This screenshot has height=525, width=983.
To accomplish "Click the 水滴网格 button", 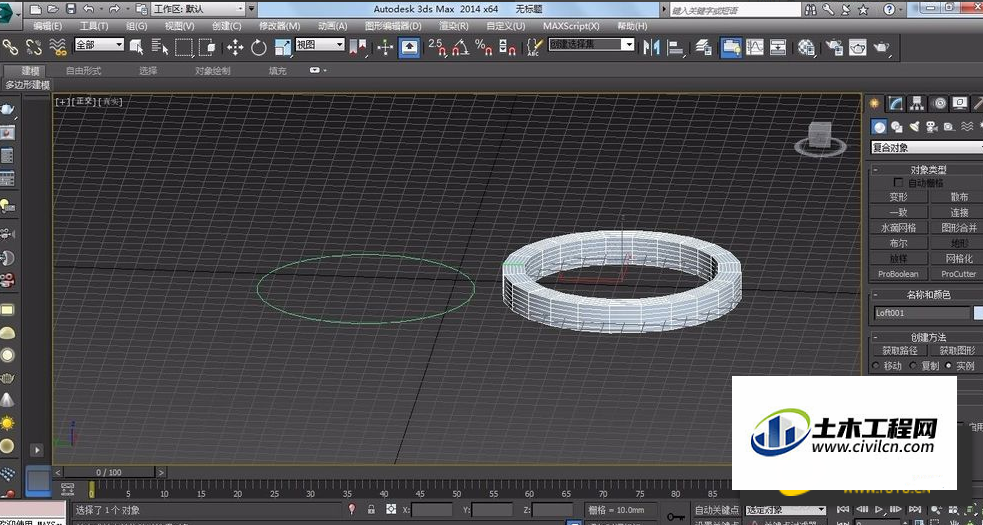I will (x=898, y=228).
